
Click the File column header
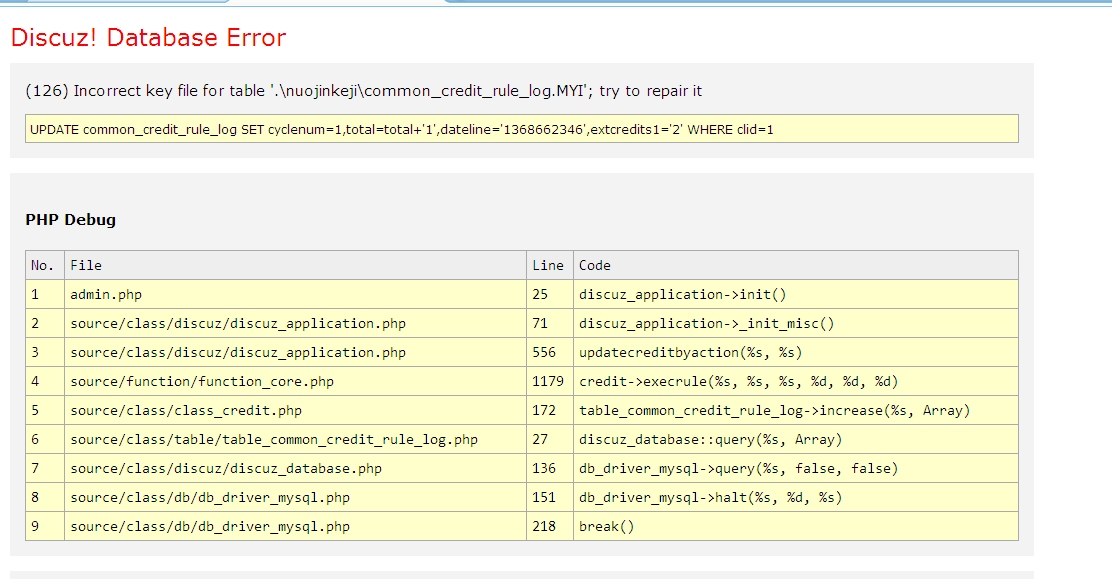[x=86, y=265]
